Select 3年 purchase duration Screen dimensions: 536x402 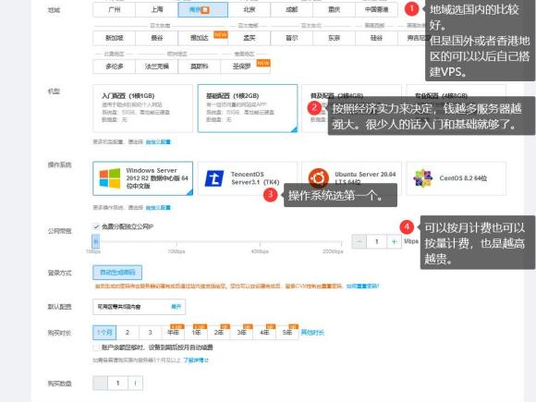pos(242,332)
